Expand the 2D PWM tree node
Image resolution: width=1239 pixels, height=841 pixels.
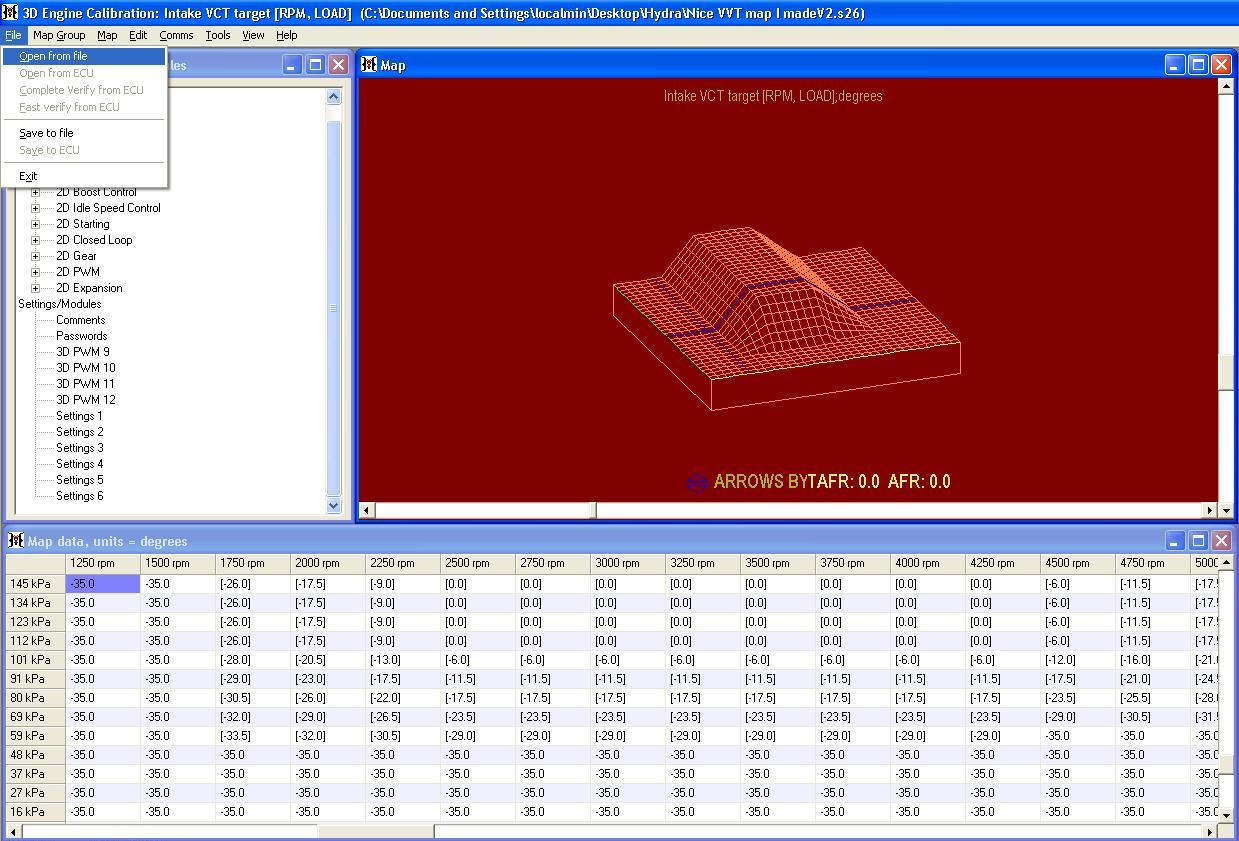(x=34, y=271)
